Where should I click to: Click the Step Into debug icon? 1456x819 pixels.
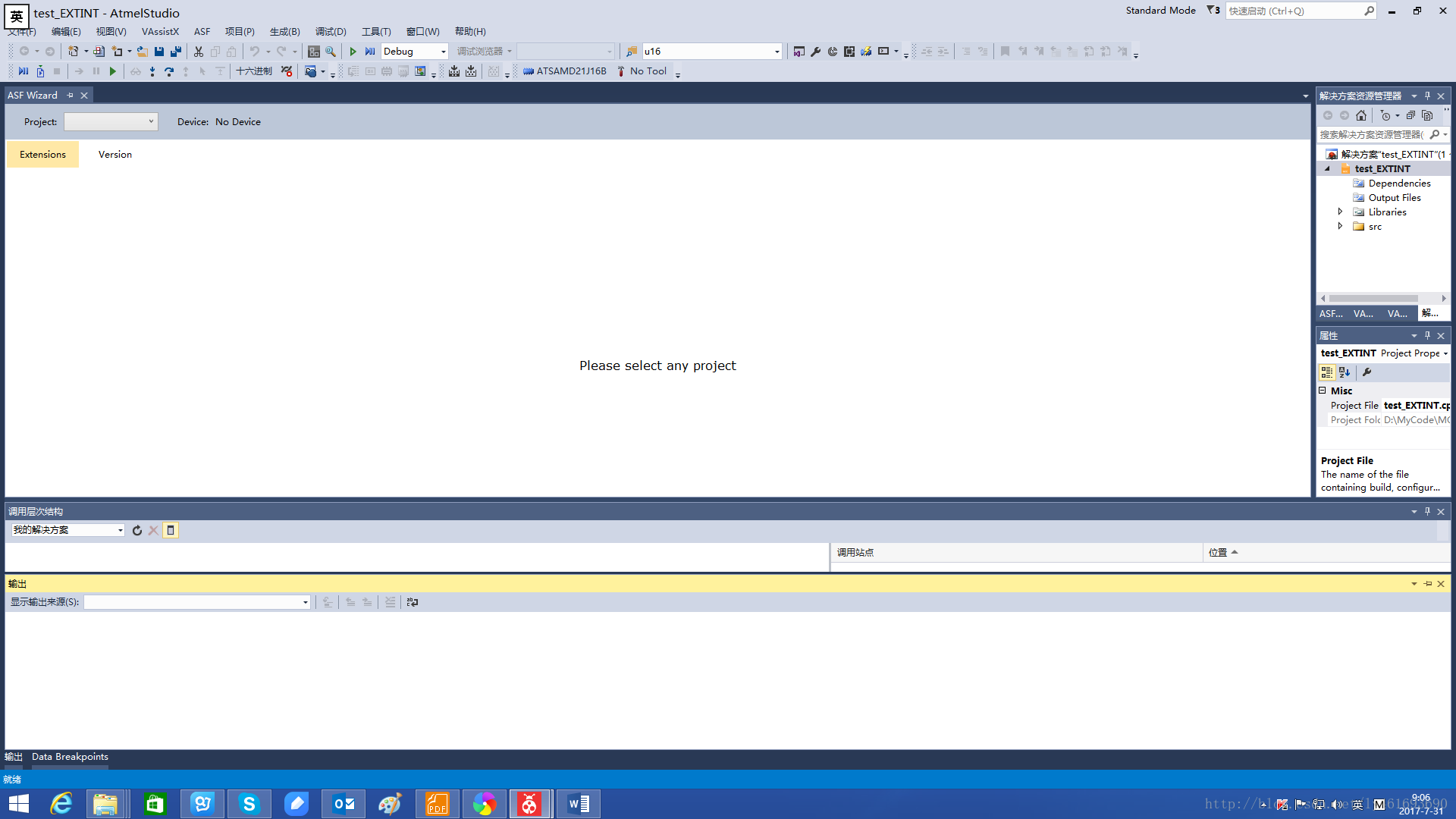[x=152, y=71]
